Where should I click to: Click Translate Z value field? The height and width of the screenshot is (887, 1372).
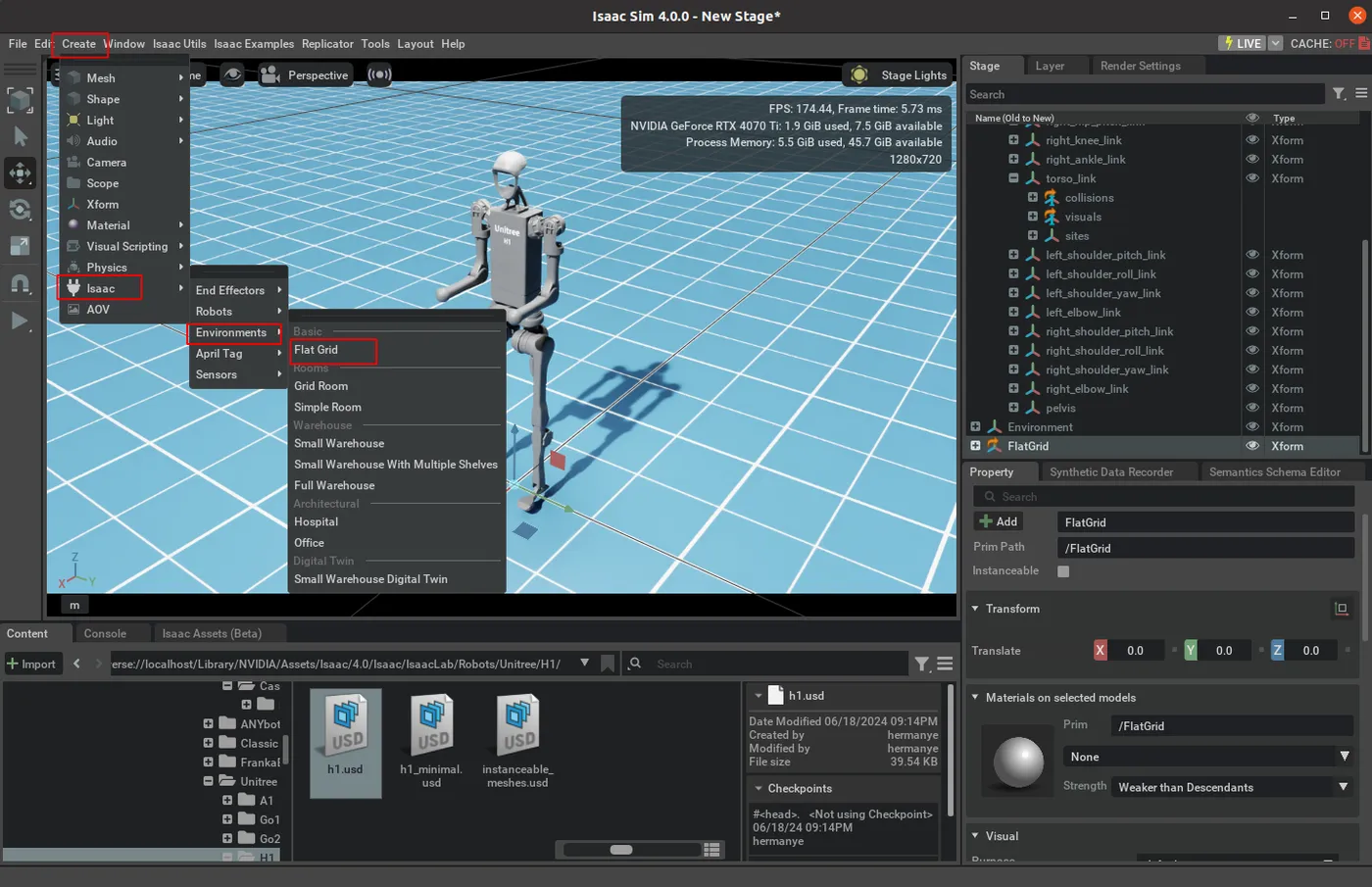(1310, 650)
